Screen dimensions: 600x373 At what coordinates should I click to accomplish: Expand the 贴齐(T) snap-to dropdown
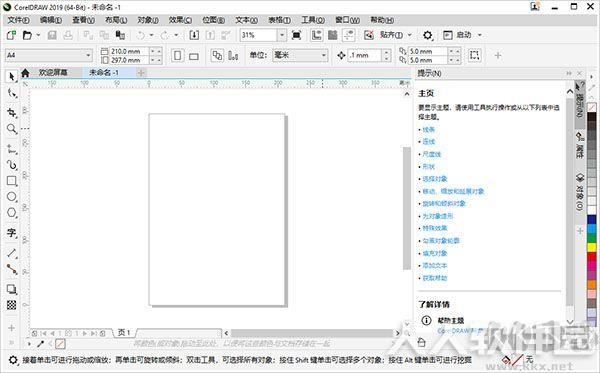pos(409,35)
